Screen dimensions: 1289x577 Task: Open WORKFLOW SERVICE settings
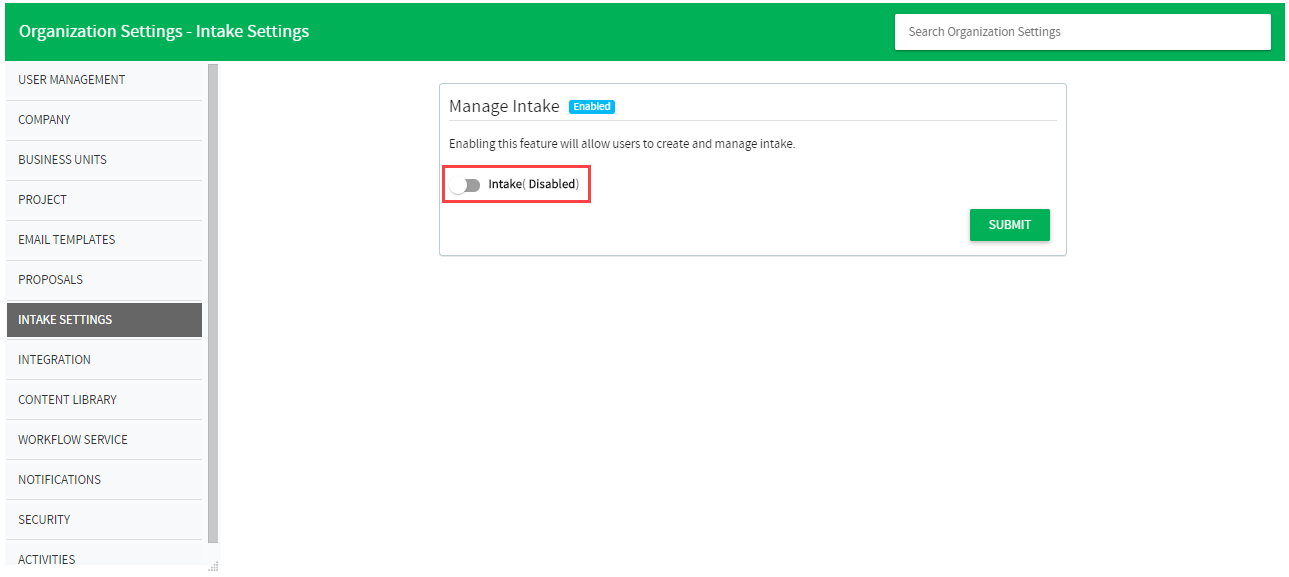104,440
